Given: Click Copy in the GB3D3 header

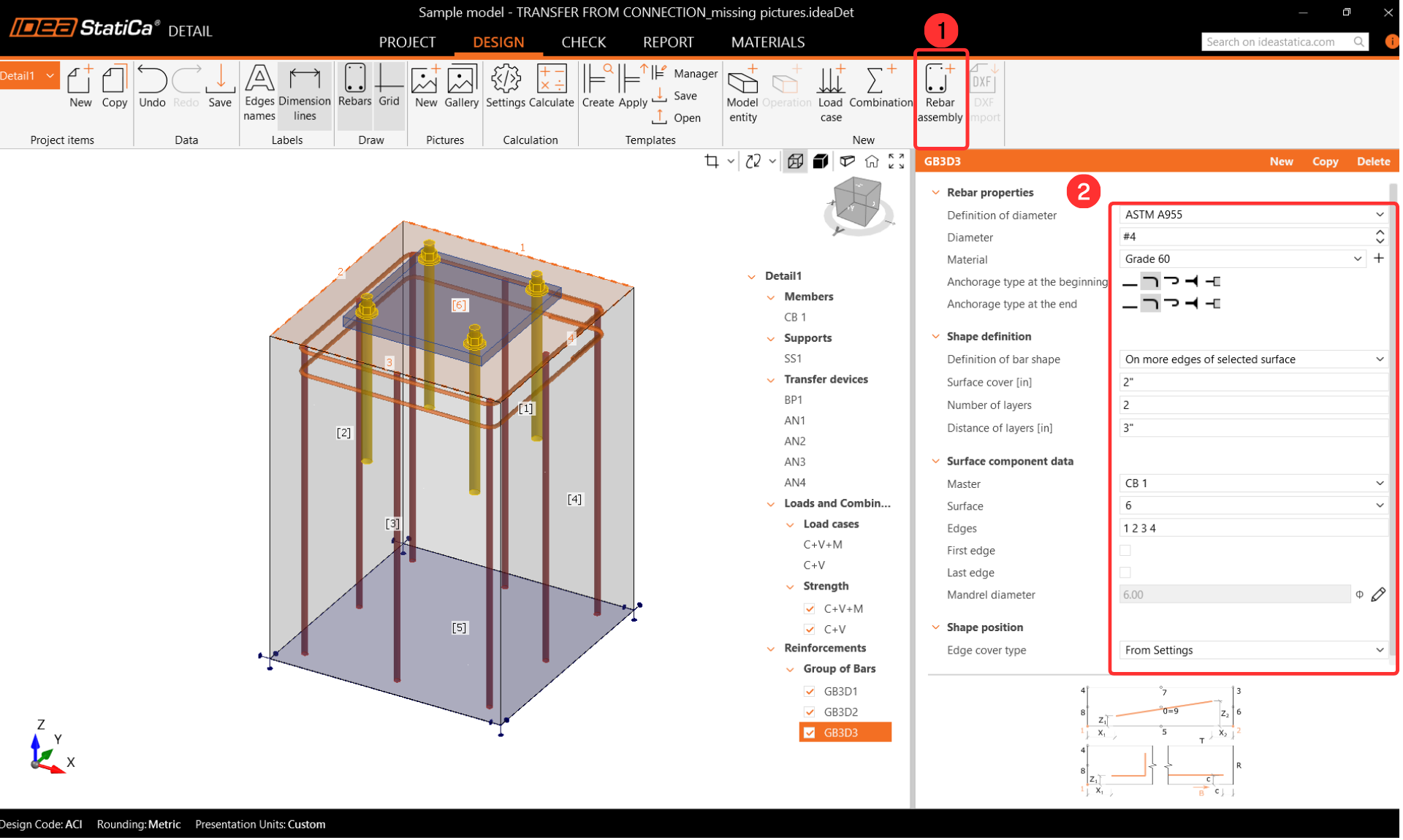Looking at the screenshot, I should 1325,161.
